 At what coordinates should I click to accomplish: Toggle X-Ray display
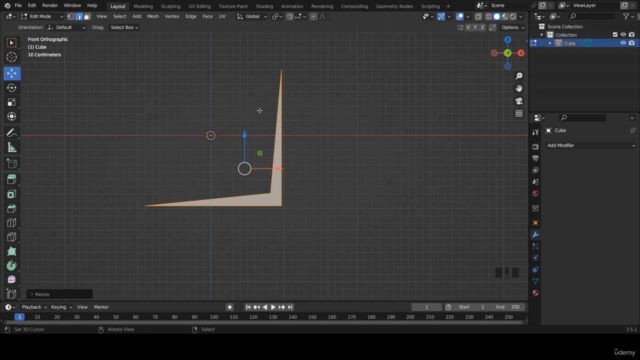[x=478, y=17]
